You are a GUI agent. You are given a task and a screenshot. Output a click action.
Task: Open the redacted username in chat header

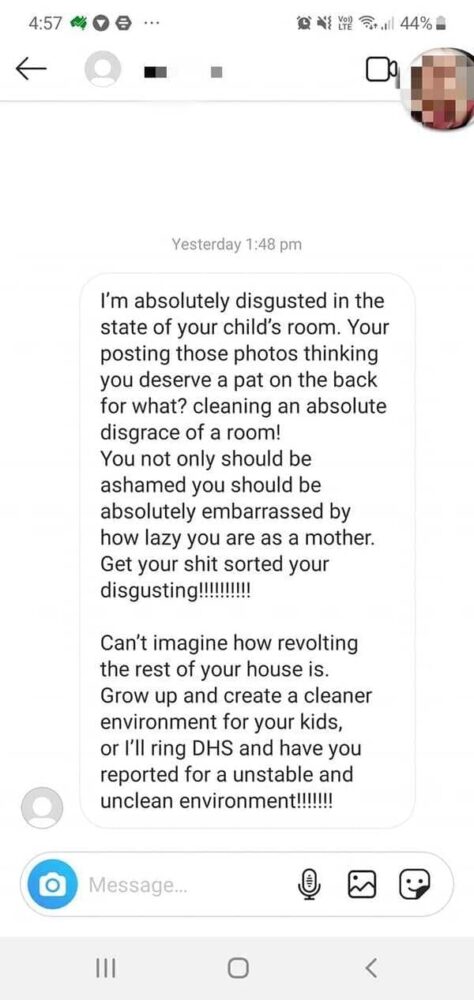182,73
